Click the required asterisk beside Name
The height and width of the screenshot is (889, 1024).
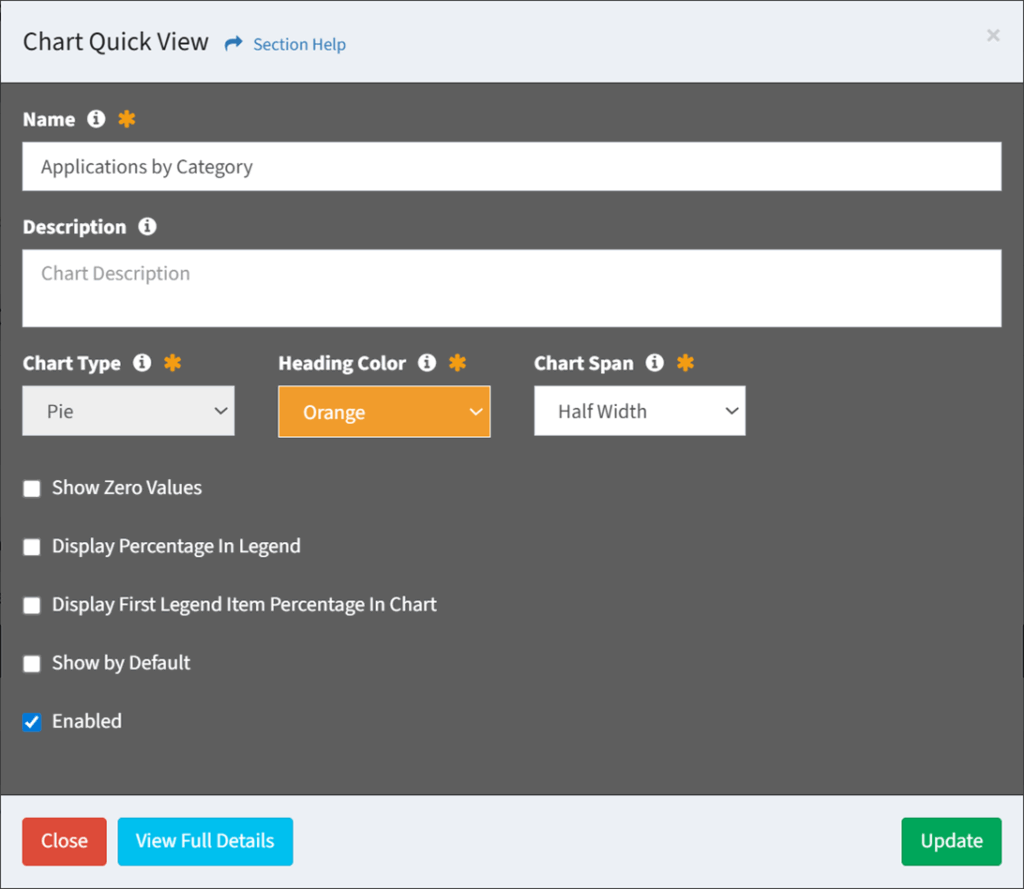click(126, 119)
